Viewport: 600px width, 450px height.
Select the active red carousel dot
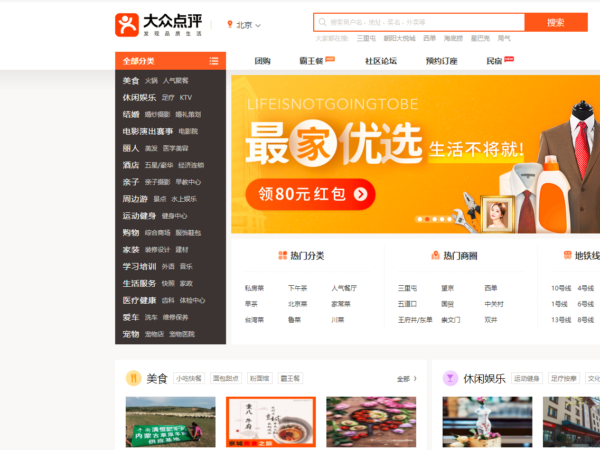(x=427, y=219)
